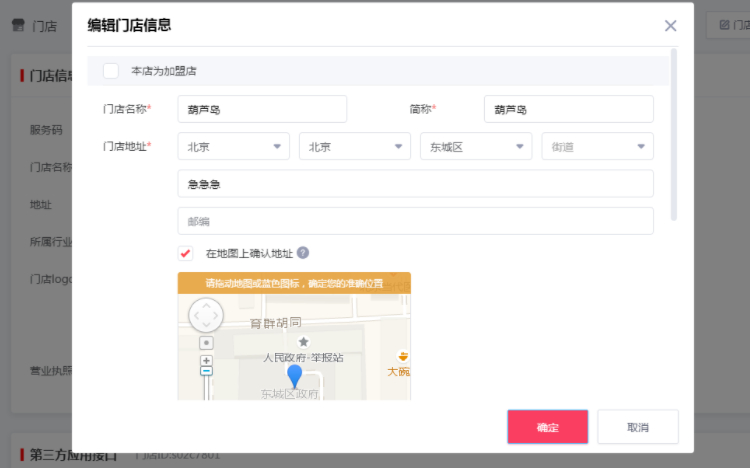Viewport: 750px width, 468px height.
Task: Click the orange restaurant marker on map
Action: (x=403, y=355)
